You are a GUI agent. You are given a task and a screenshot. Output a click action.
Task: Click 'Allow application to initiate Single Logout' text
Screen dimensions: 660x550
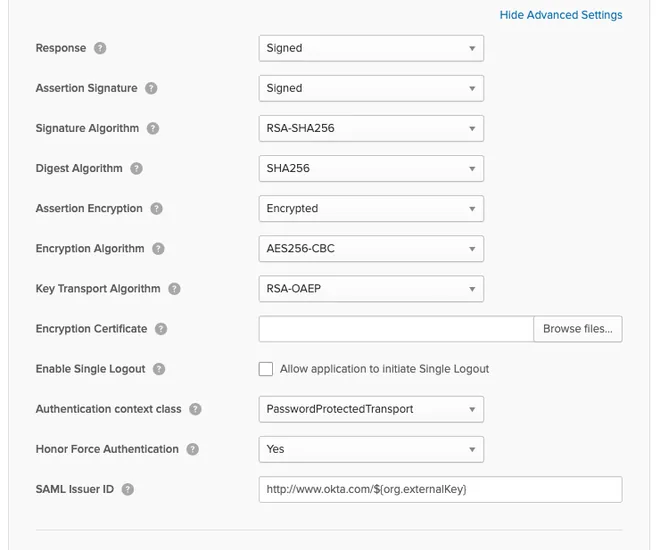(x=385, y=369)
